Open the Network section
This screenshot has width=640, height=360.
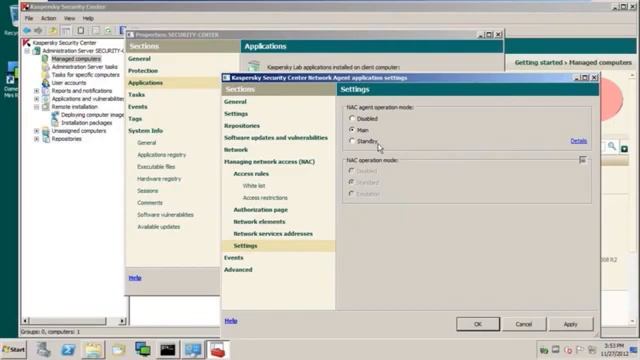pos(236,150)
